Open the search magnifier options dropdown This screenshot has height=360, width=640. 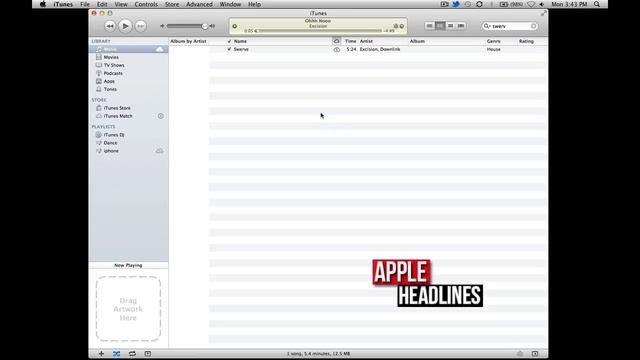click(x=487, y=26)
